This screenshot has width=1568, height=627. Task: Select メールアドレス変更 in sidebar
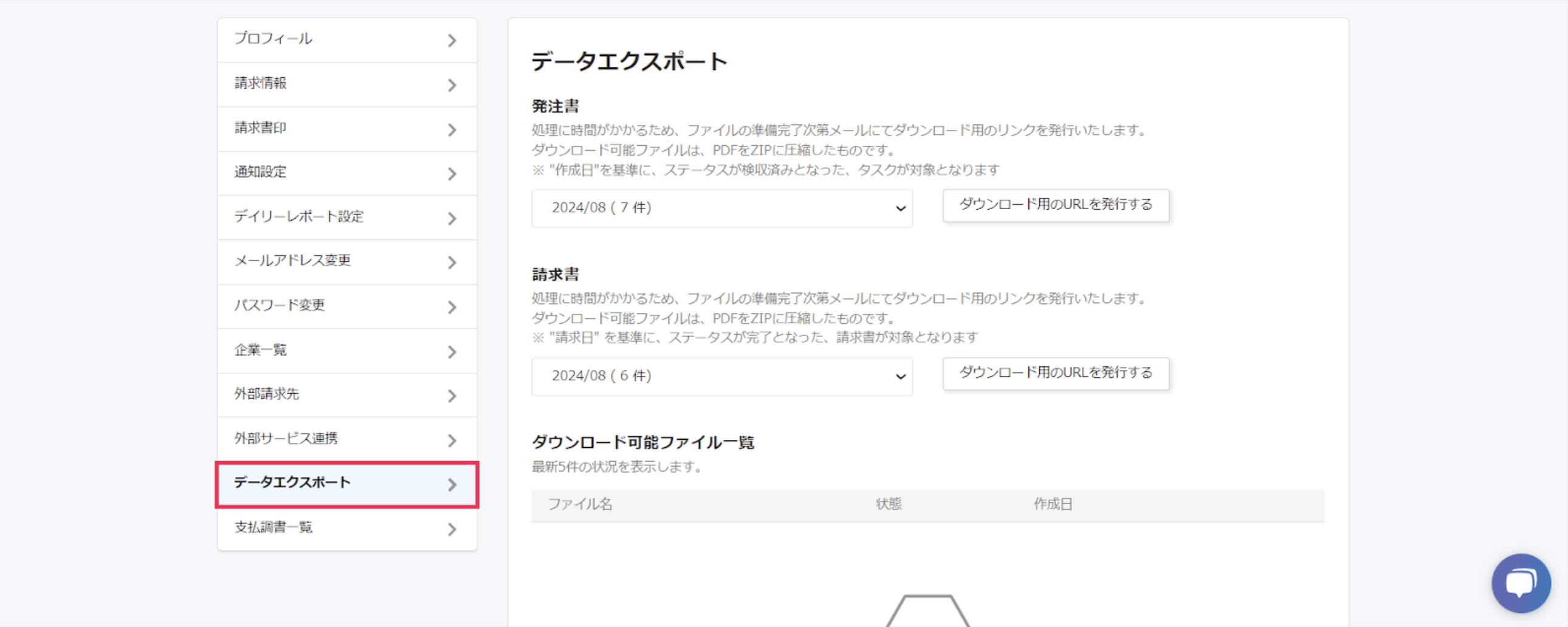click(347, 262)
